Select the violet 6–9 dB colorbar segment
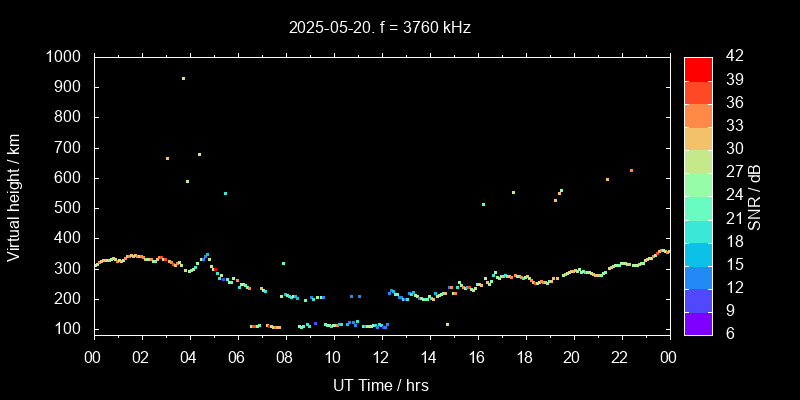 coord(698,323)
